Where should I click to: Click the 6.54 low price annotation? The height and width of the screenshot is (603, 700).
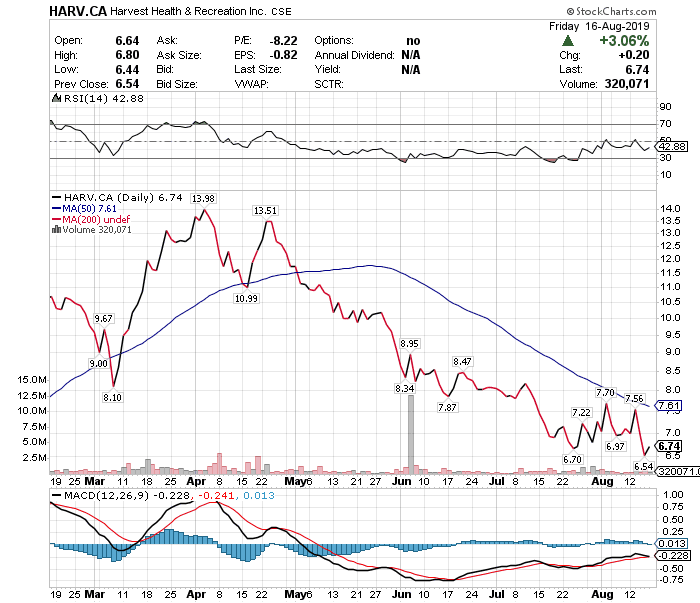coord(643,466)
